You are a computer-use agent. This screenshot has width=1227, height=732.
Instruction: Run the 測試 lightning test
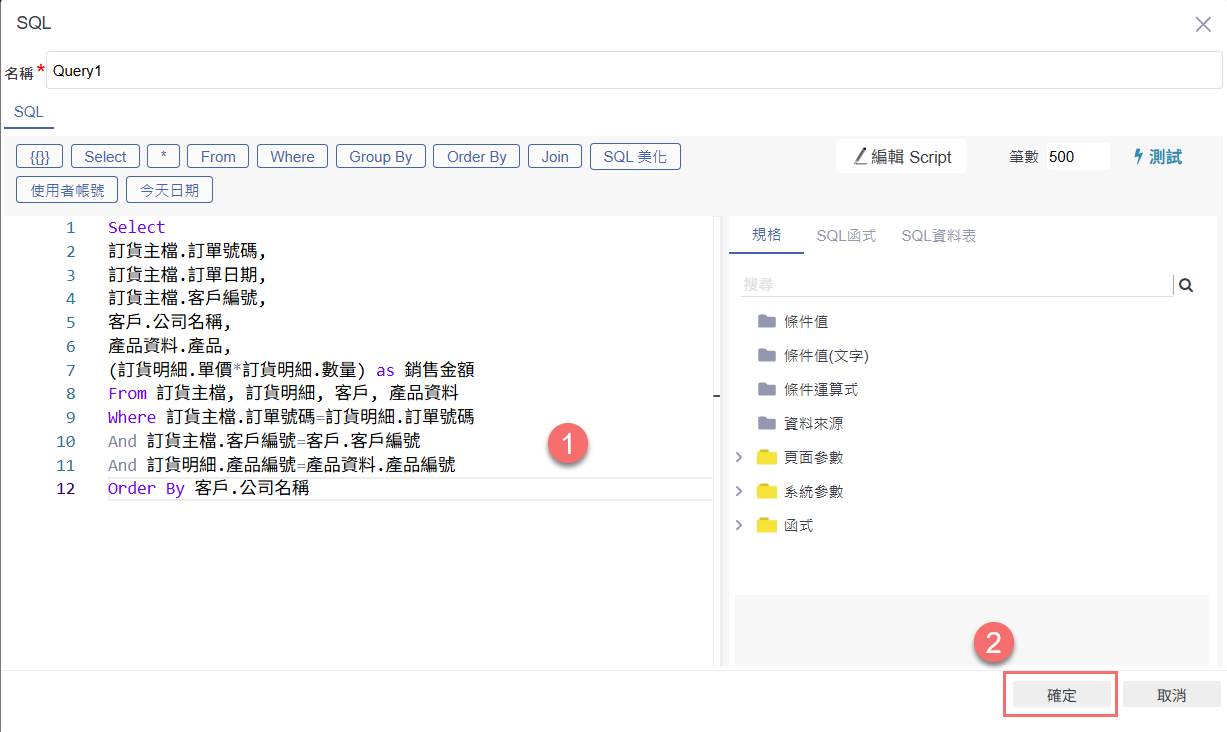1157,157
